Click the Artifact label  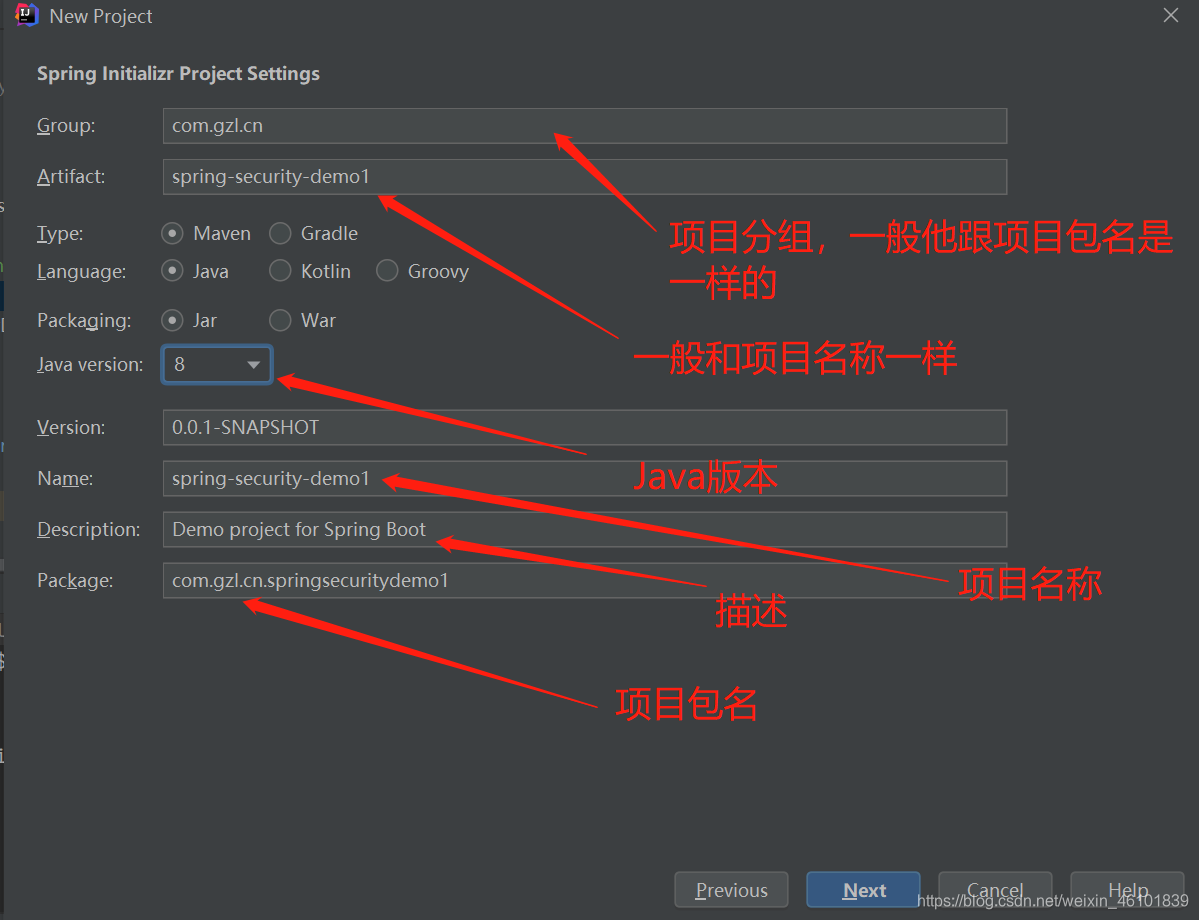point(71,177)
